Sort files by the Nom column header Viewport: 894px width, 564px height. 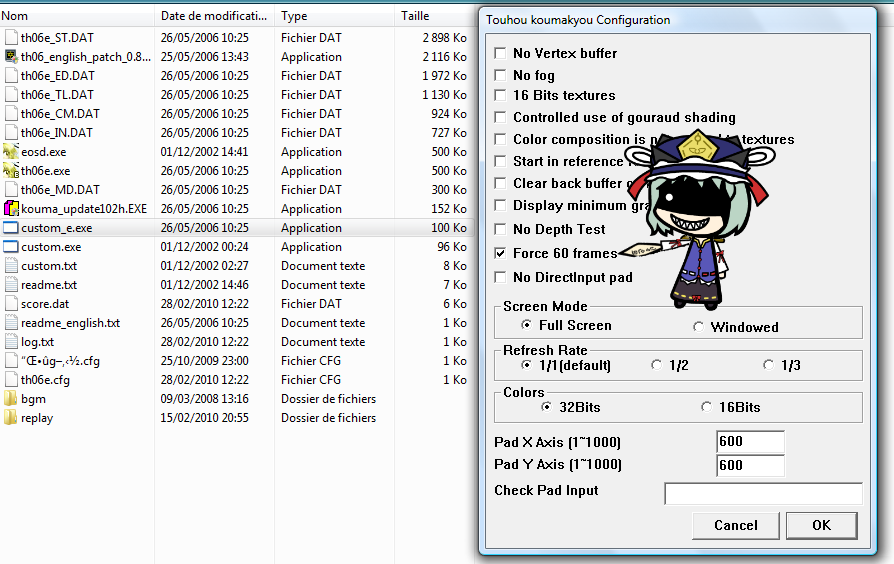pos(77,16)
